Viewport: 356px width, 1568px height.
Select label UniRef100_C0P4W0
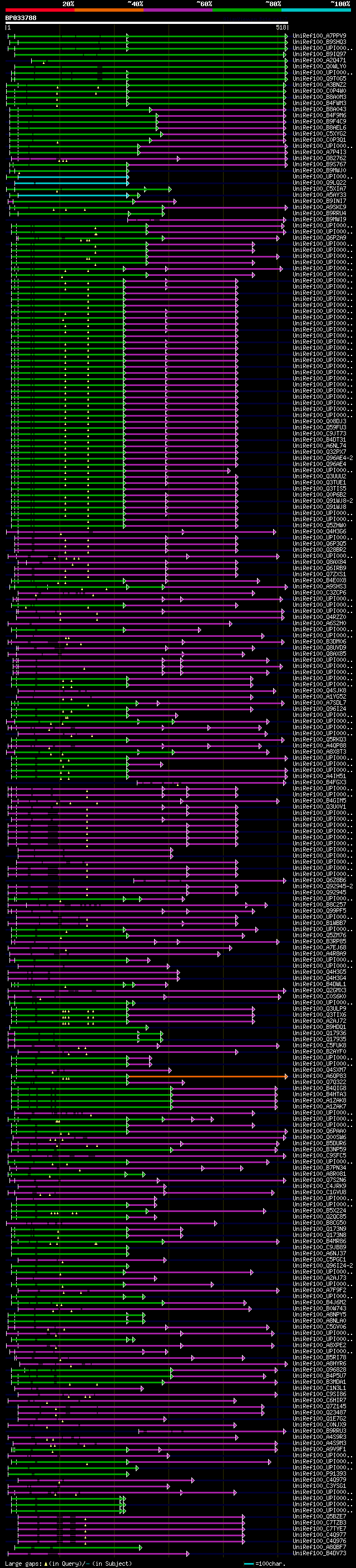coord(319,91)
